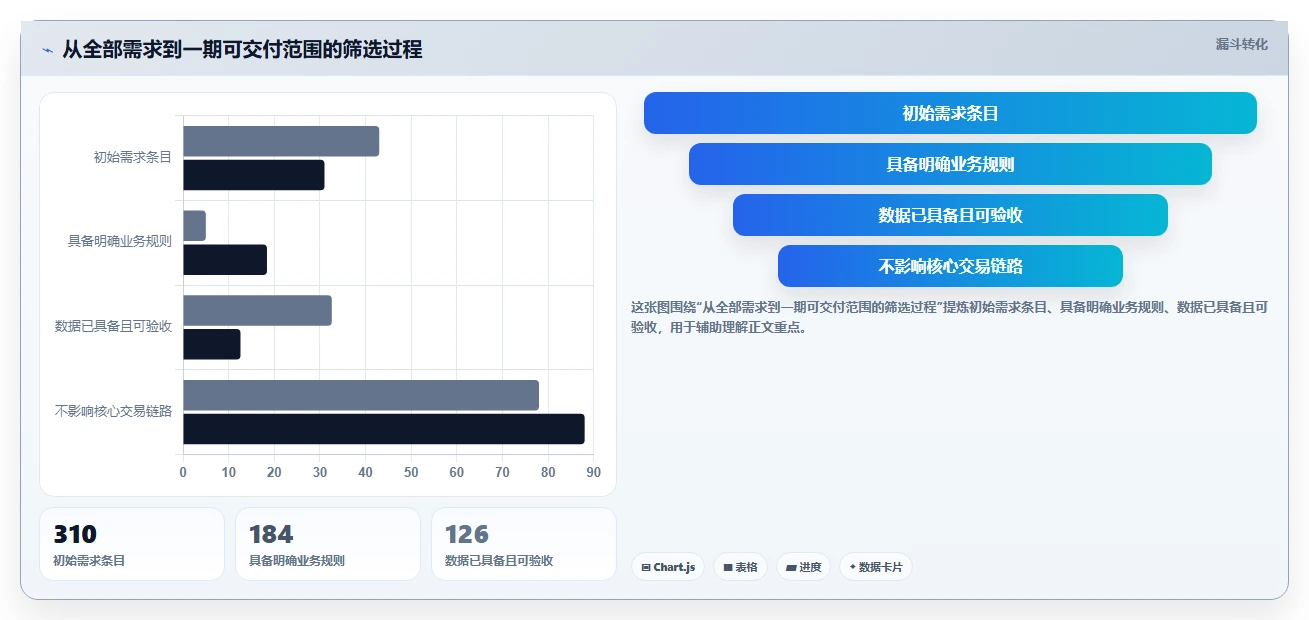Click the y-axis label 具备明确业务规则
The height and width of the screenshot is (620, 1309).
119,242
